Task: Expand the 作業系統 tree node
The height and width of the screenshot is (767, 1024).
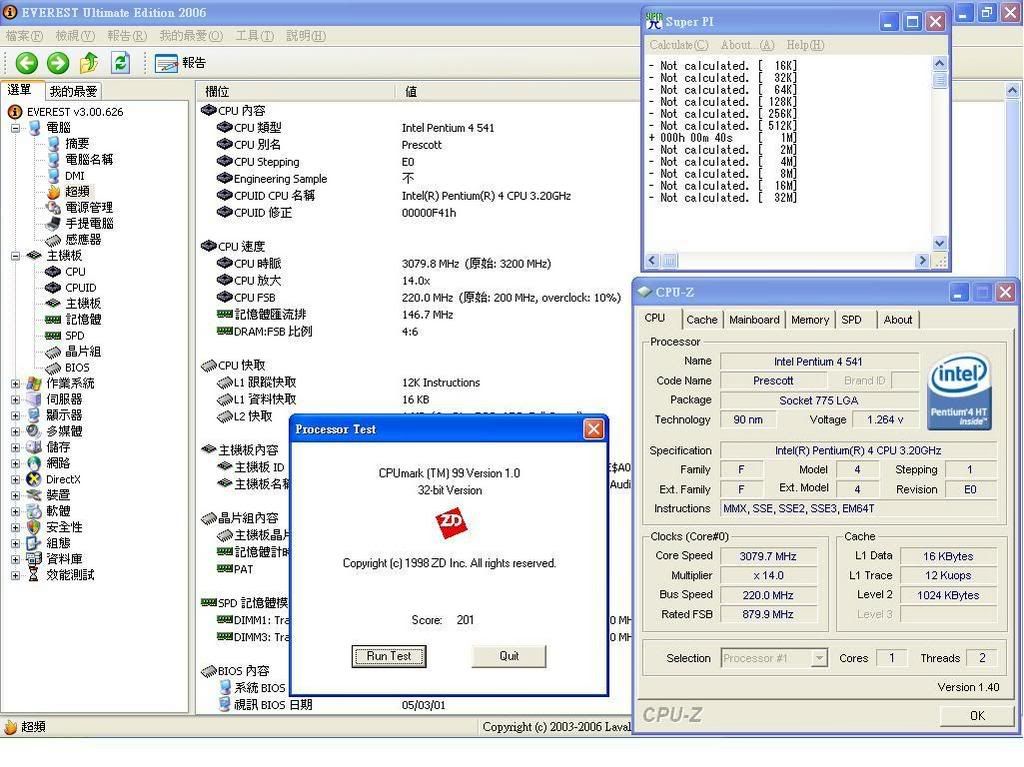Action: pos(15,384)
